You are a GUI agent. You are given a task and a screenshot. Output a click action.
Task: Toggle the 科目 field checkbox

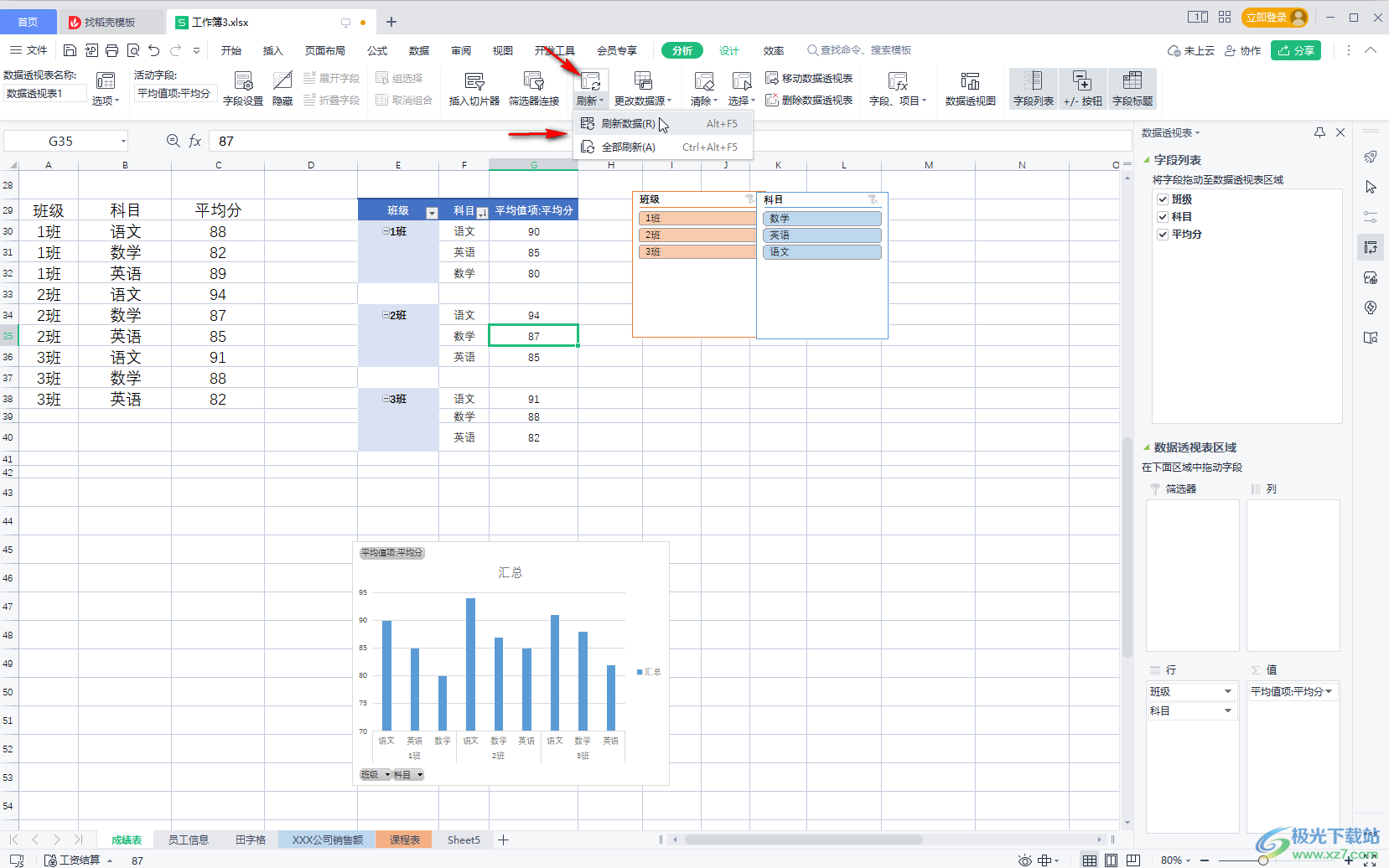coord(1163,217)
